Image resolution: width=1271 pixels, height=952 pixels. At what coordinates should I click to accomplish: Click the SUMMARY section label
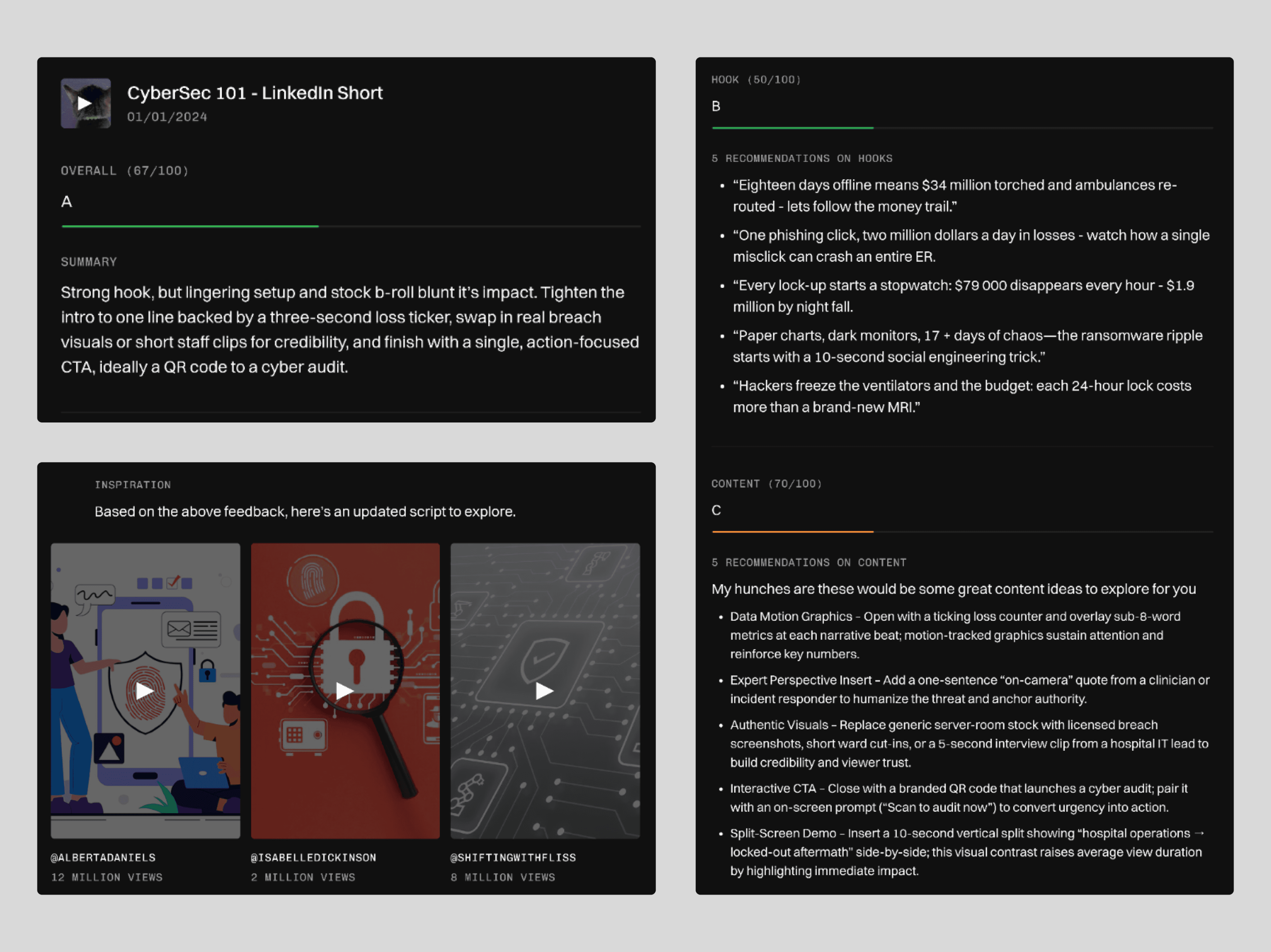pos(89,262)
